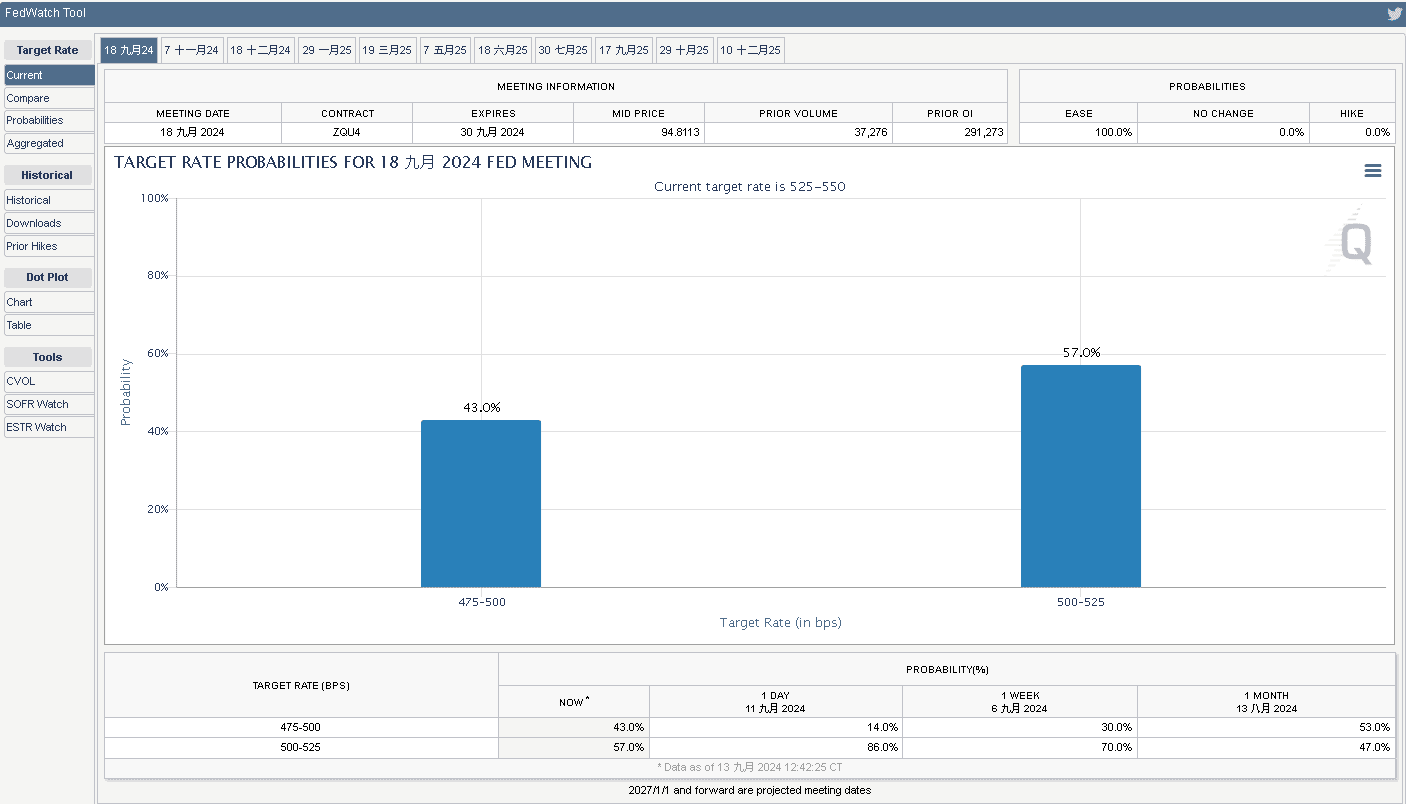
Task: Click the ease probability 100.0%
Action: [1114, 132]
